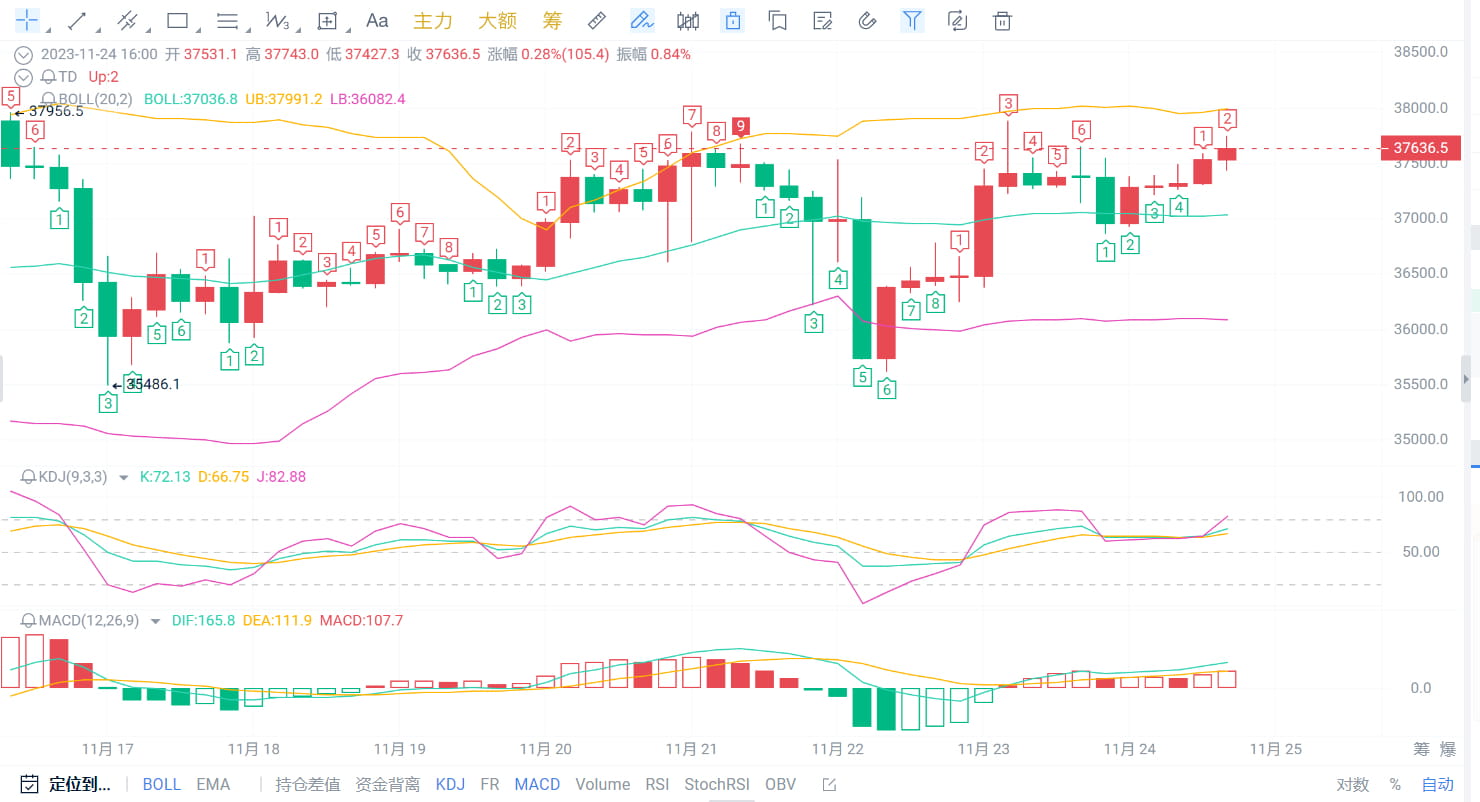Click the trash icon to remove drawings
Viewport: 1480px width, 802px height.
pos(1002,20)
